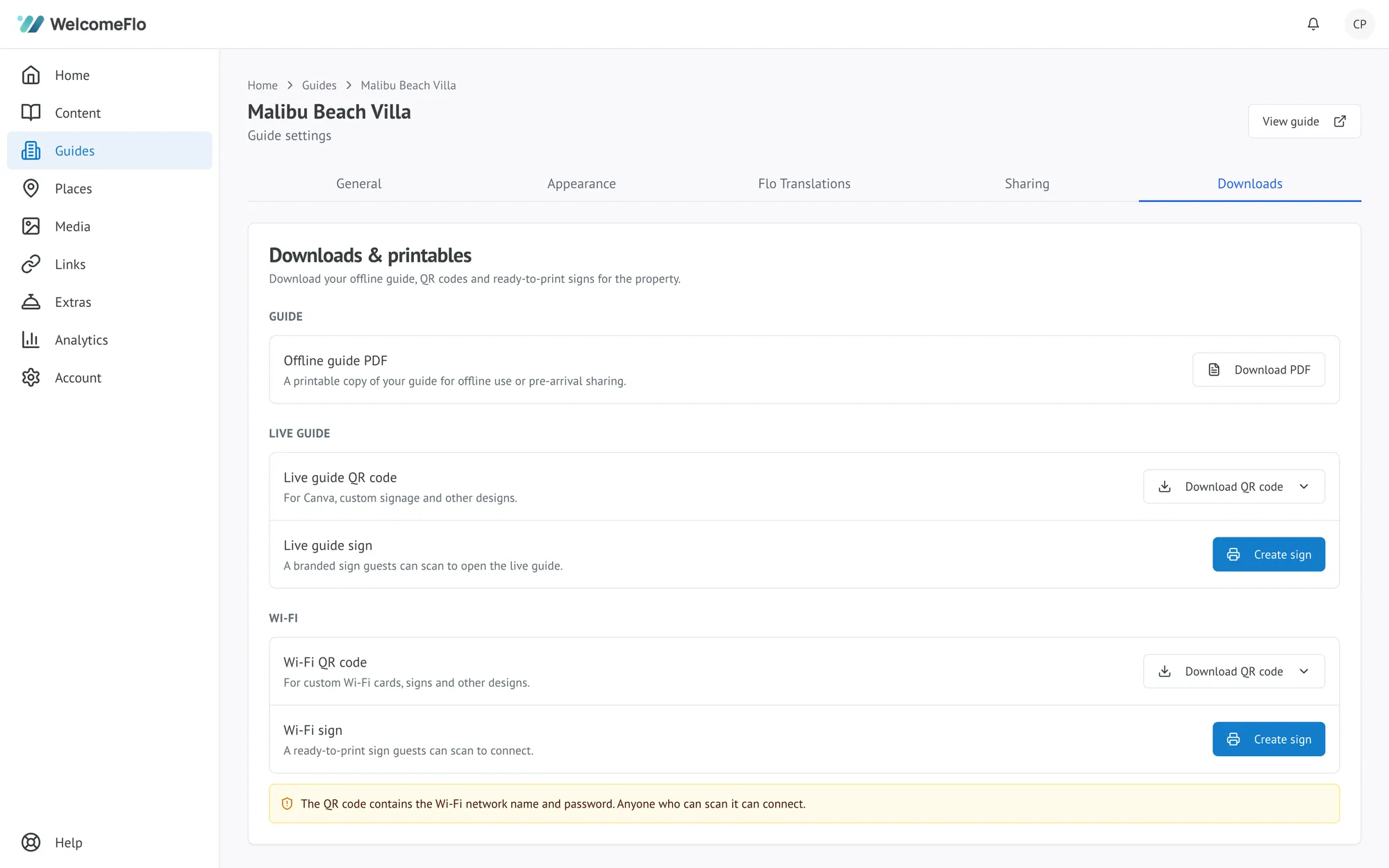Open the CP user avatar menu

tap(1359, 24)
